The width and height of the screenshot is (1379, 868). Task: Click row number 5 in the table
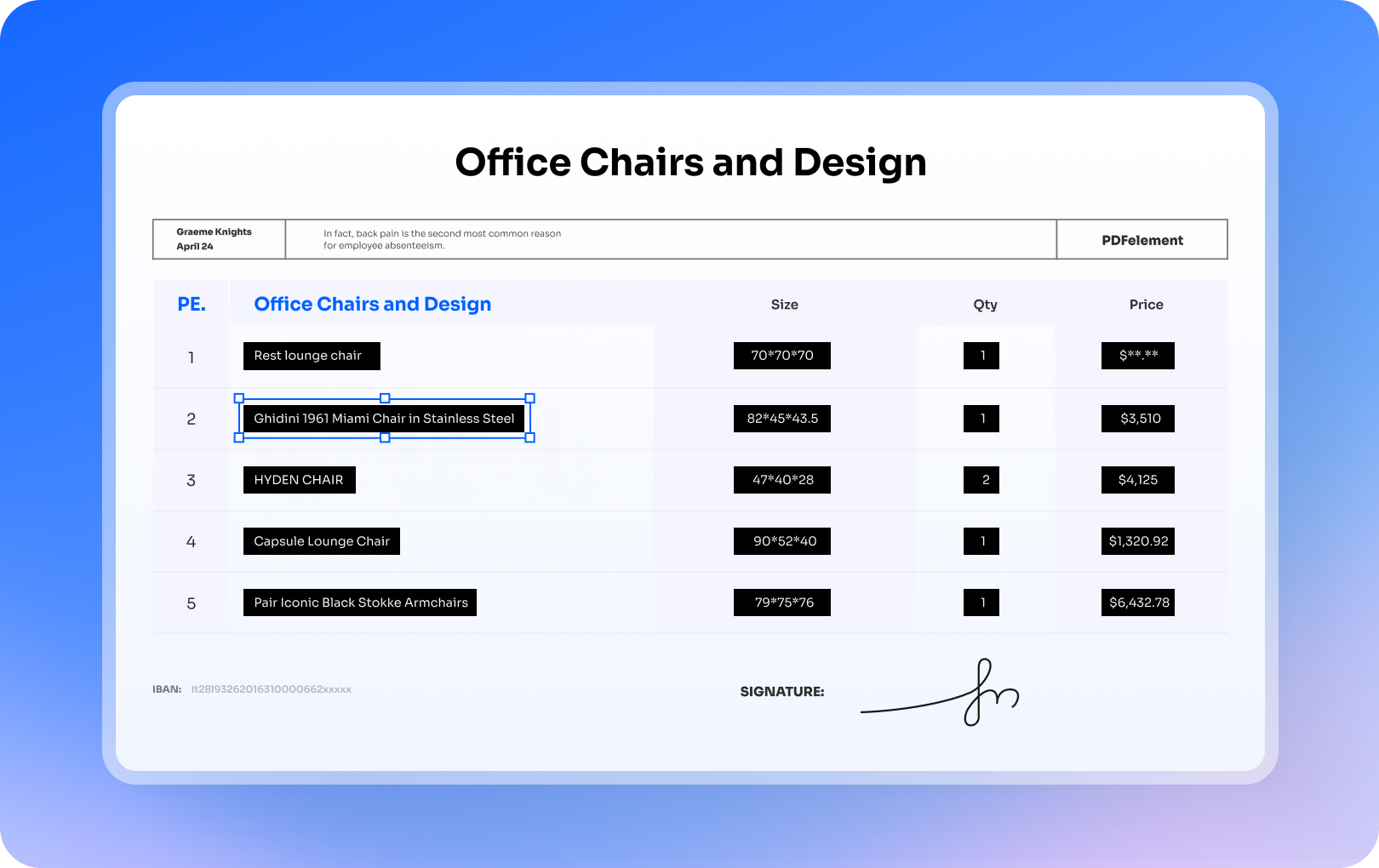tap(192, 603)
